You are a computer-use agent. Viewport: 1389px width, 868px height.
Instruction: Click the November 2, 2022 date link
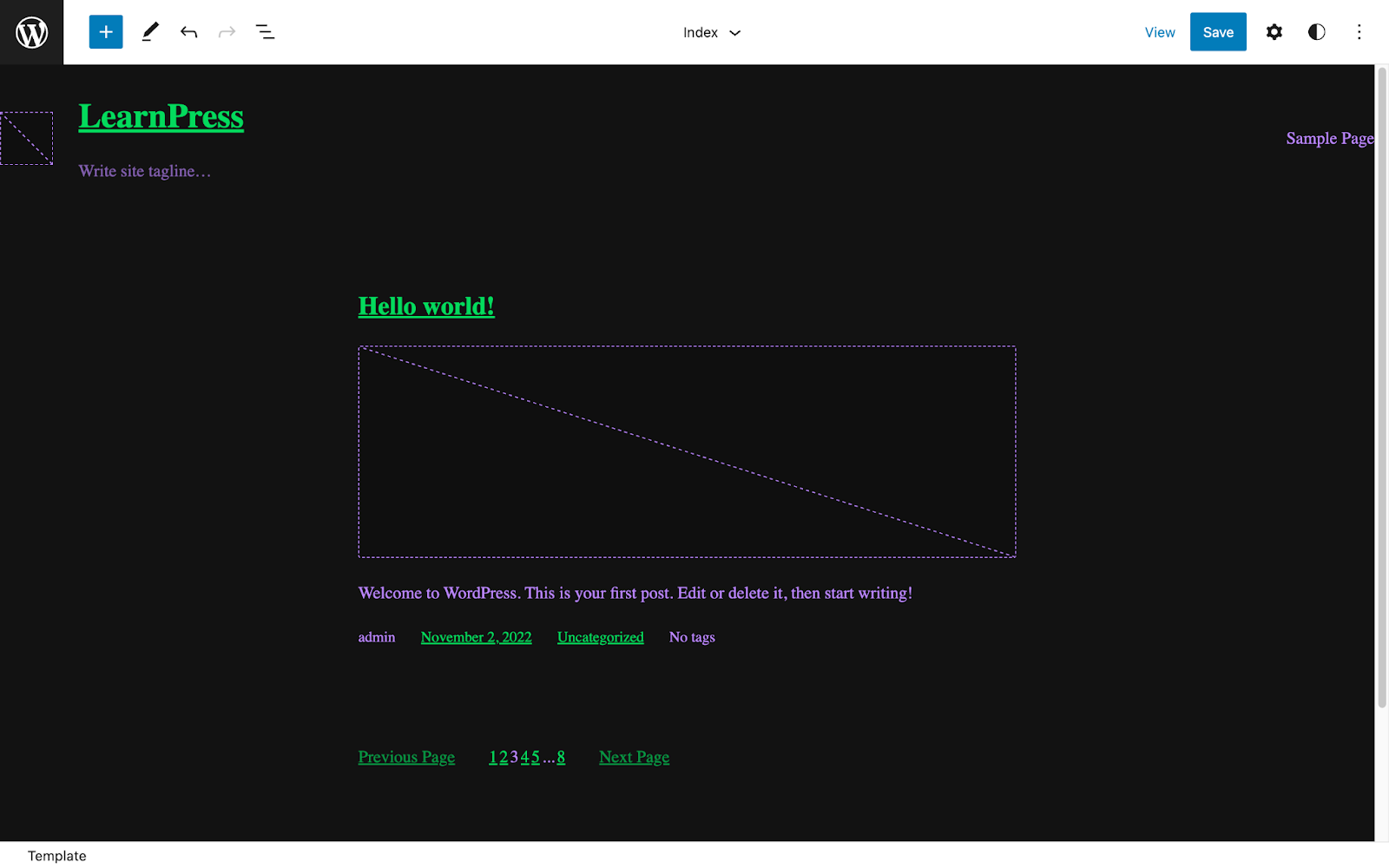(x=476, y=637)
